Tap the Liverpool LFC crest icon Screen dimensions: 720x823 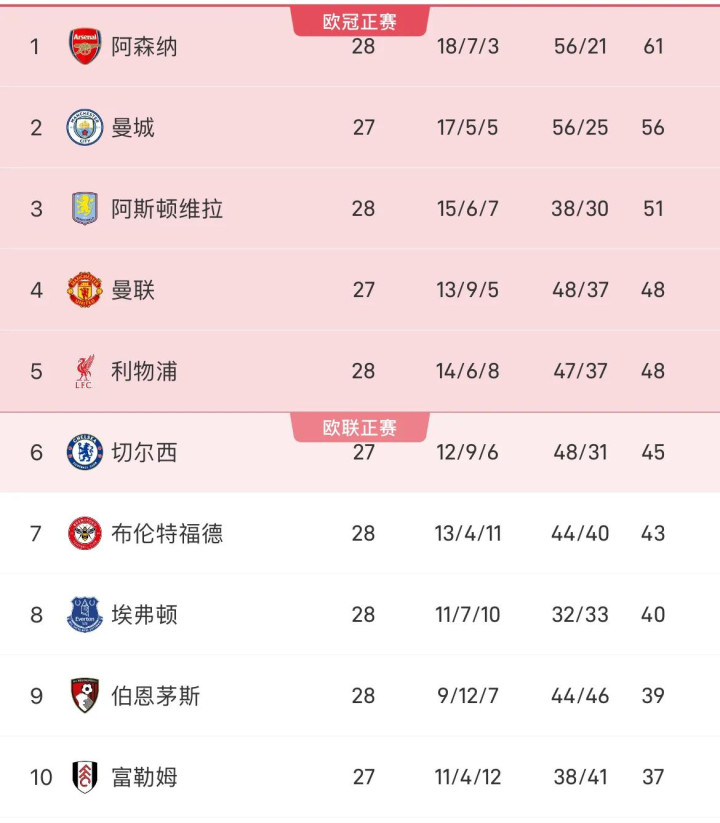tap(85, 372)
